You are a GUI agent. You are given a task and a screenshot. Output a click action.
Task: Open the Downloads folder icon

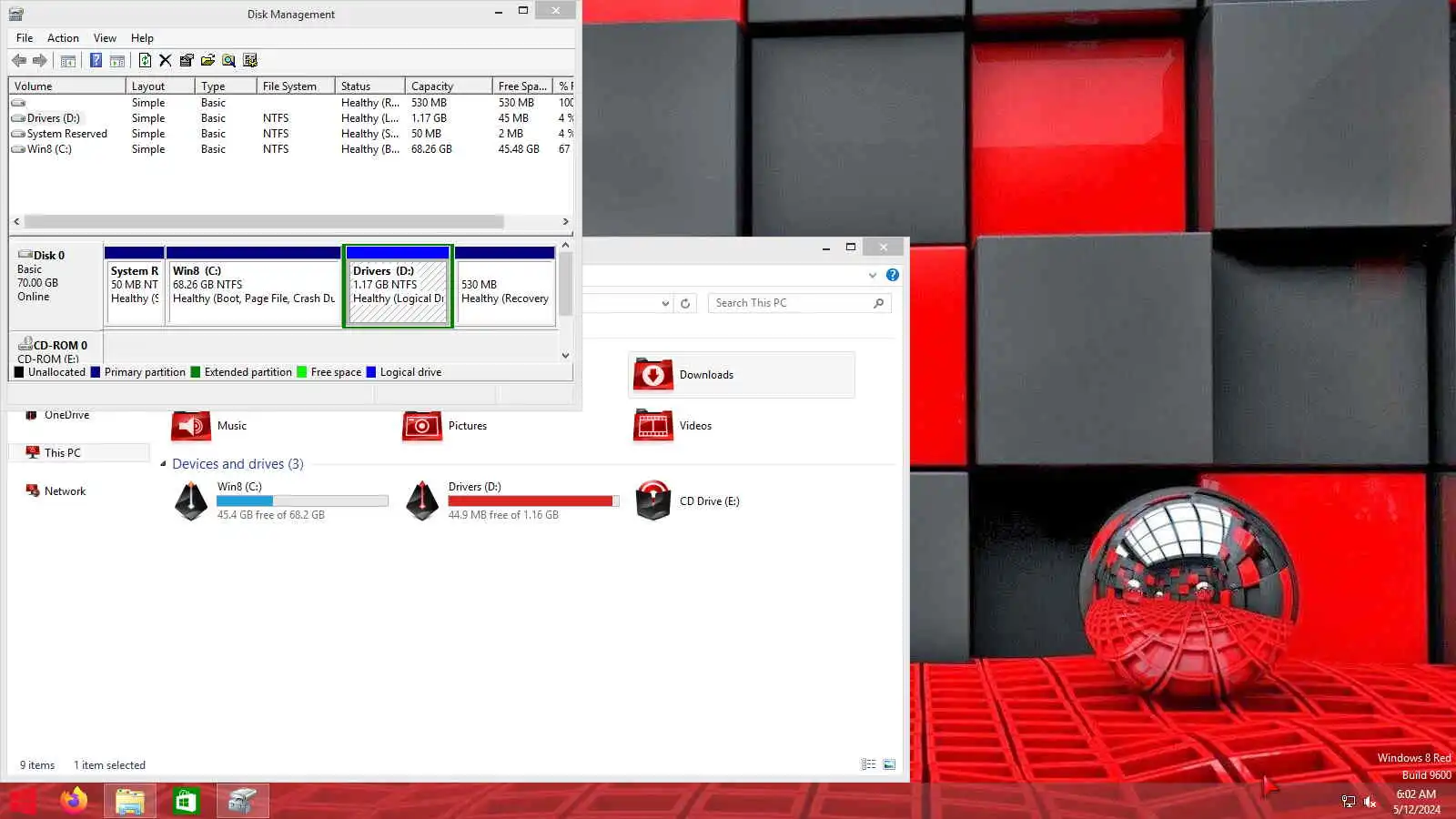point(653,375)
